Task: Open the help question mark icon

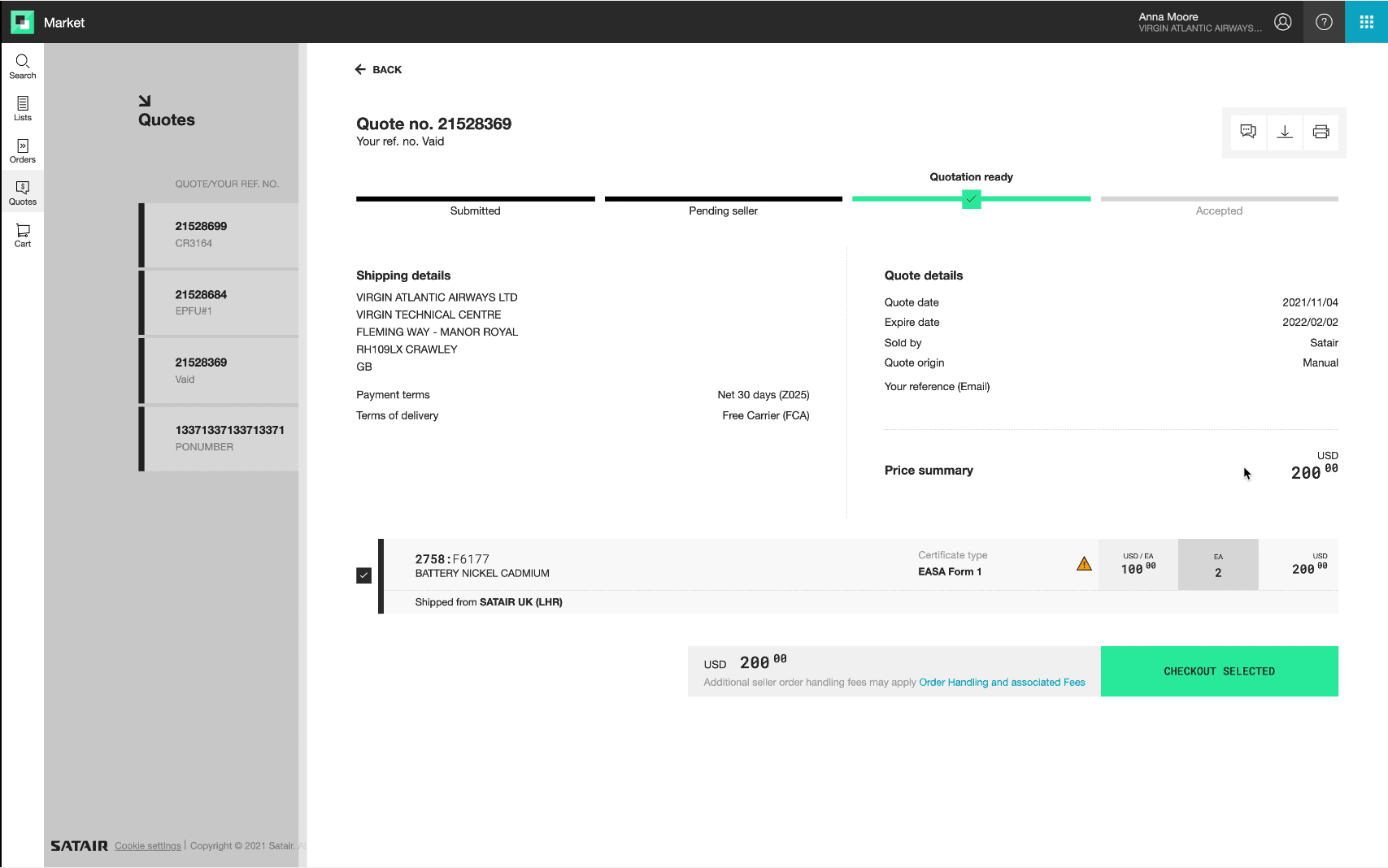Action: click(1324, 22)
